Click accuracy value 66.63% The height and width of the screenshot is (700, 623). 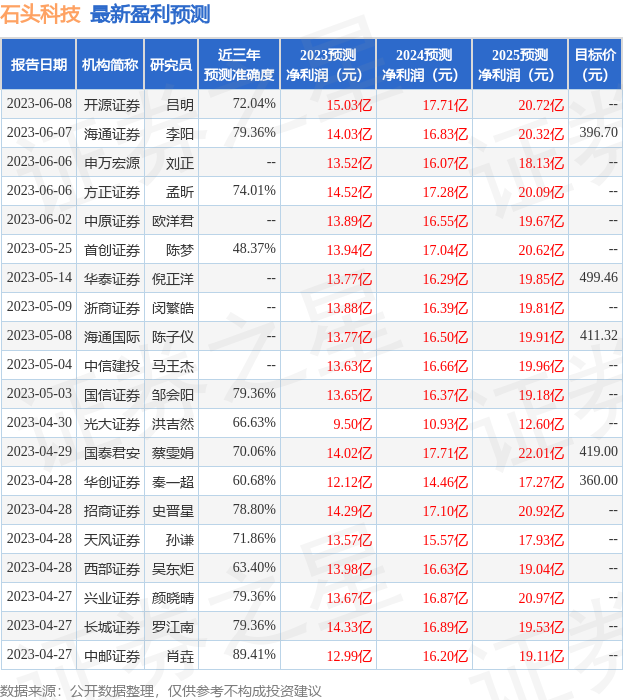click(x=254, y=423)
